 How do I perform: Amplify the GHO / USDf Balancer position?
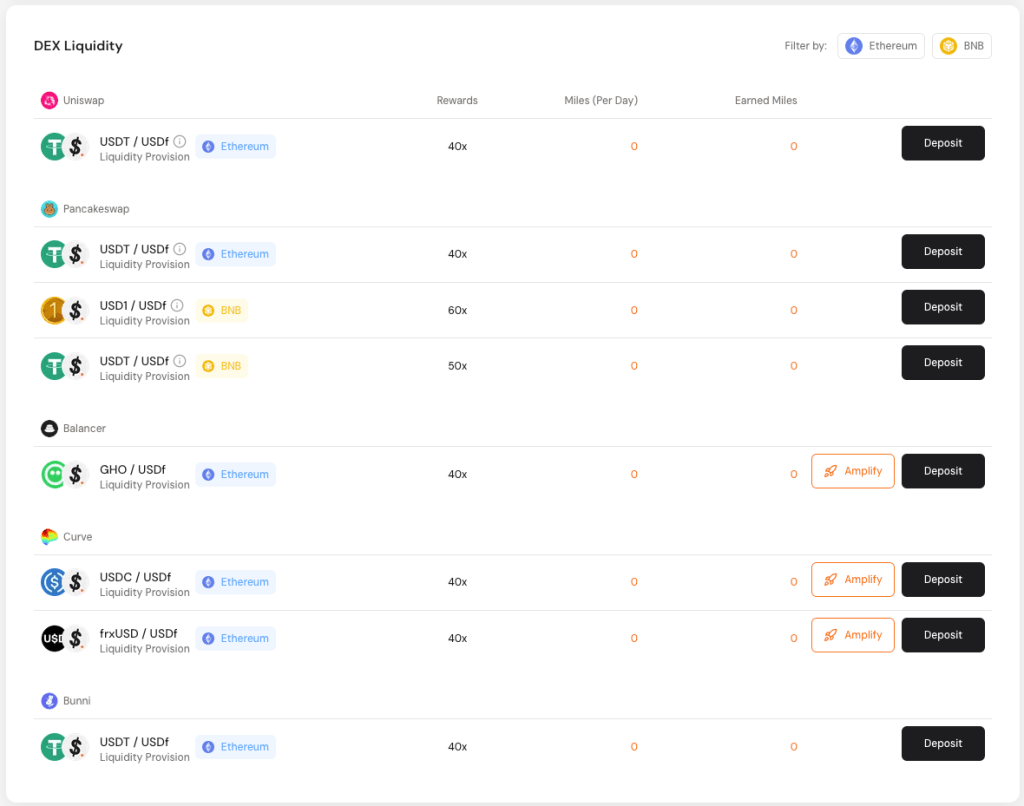pyautogui.click(x=852, y=471)
